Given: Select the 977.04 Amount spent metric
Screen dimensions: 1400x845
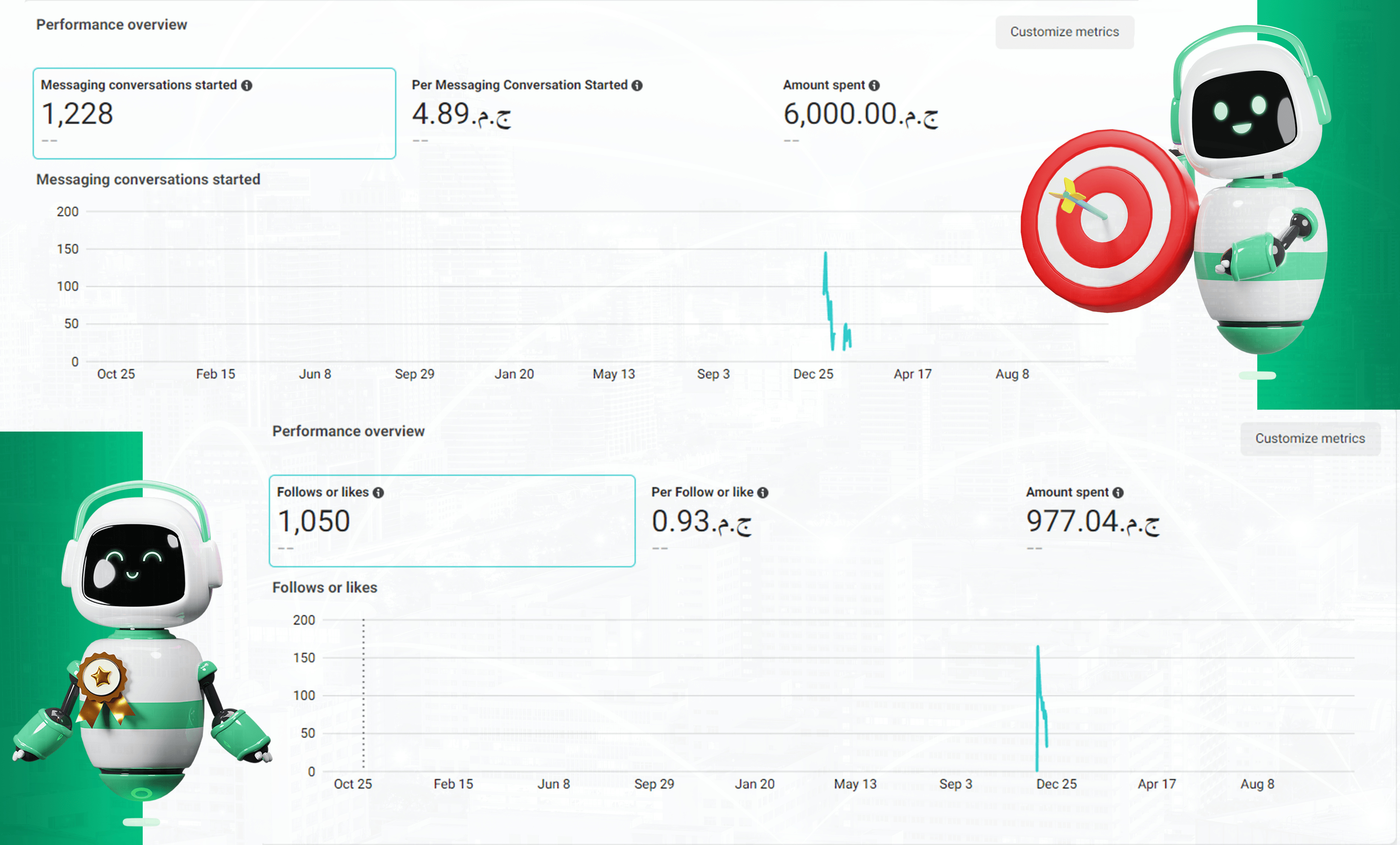Looking at the screenshot, I should pyautogui.click(x=1092, y=521).
